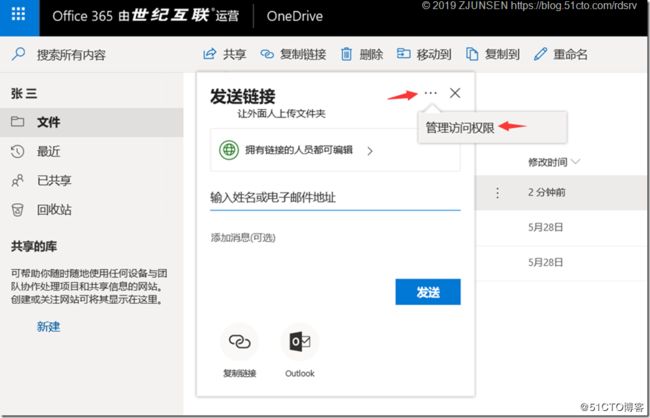650x418 pixels.
Task: Click the people icon beside 已共享
Action: (x=17, y=180)
